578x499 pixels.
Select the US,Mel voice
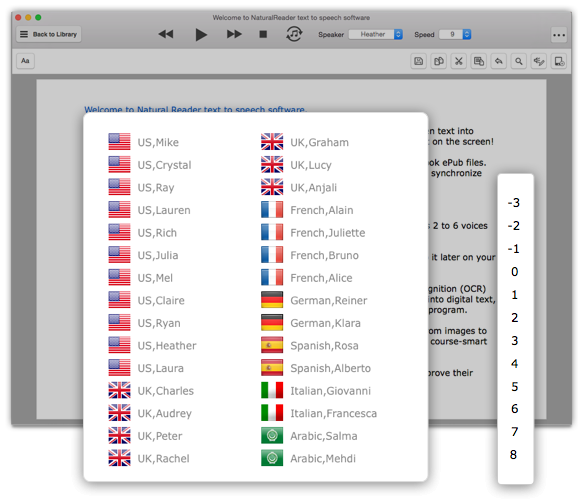141,278
